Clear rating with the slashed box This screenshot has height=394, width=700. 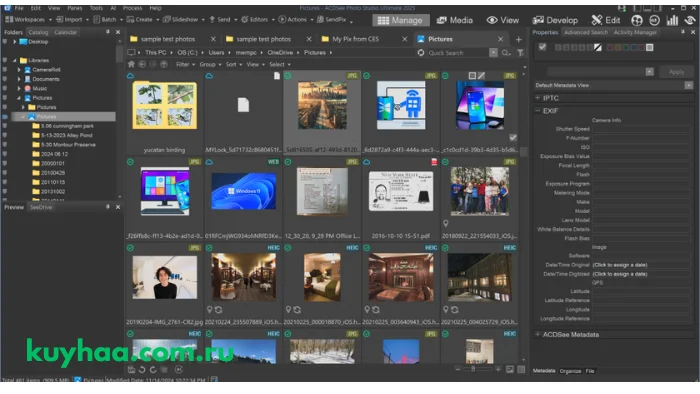[598, 47]
